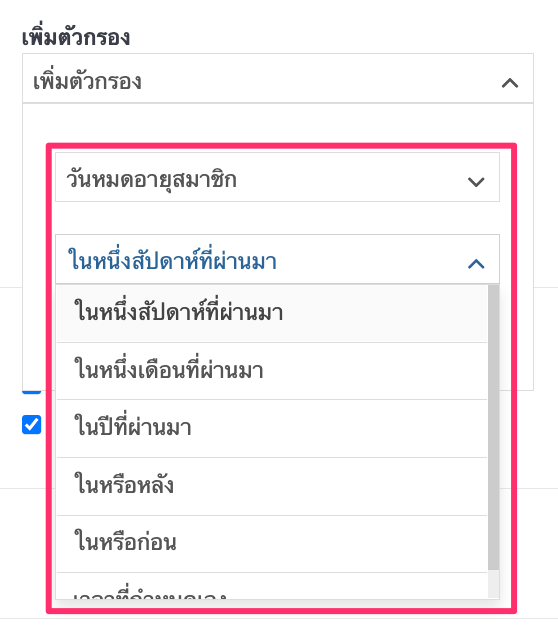
Task: Close the open ในหนึ่งสัปดาห์ที่ผ่านมา select box
Action: tap(277, 259)
